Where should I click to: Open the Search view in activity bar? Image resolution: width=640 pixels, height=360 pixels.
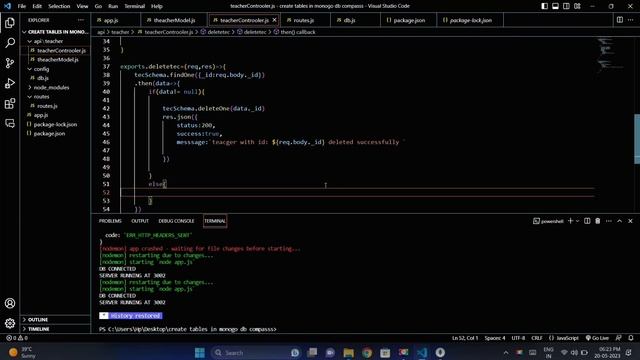click(x=10, y=42)
